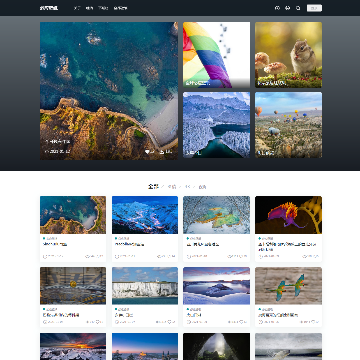Click the heart icon on white cliffs card
Image resolution: width=360 pixels, height=360 pixels.
pyautogui.click(x=169, y=322)
